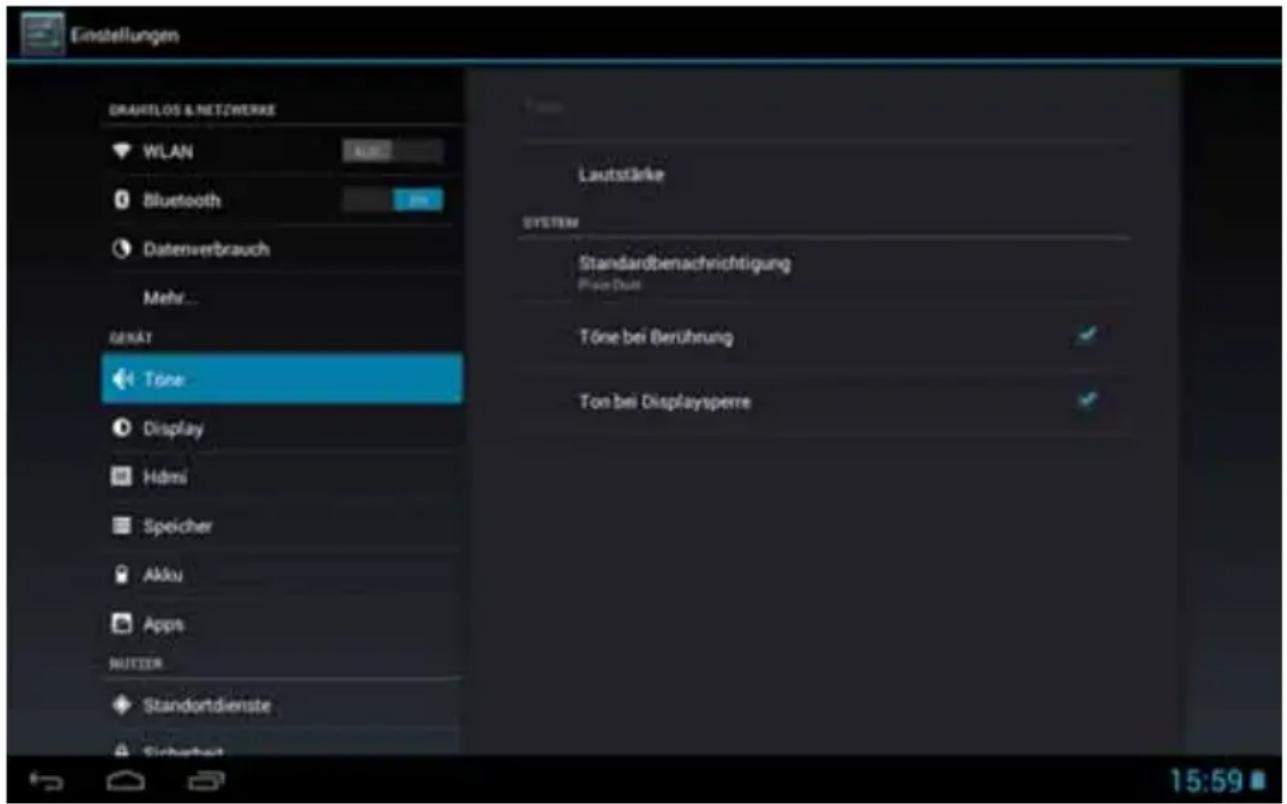Viewport: 1287px width, 804px height.
Task: Select the Hdmi settings entry
Action: [282, 477]
